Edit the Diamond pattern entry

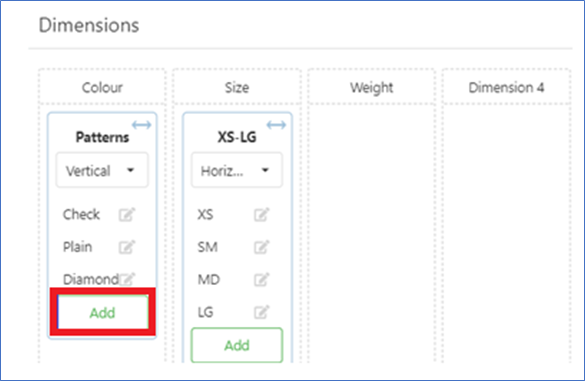[x=127, y=279]
